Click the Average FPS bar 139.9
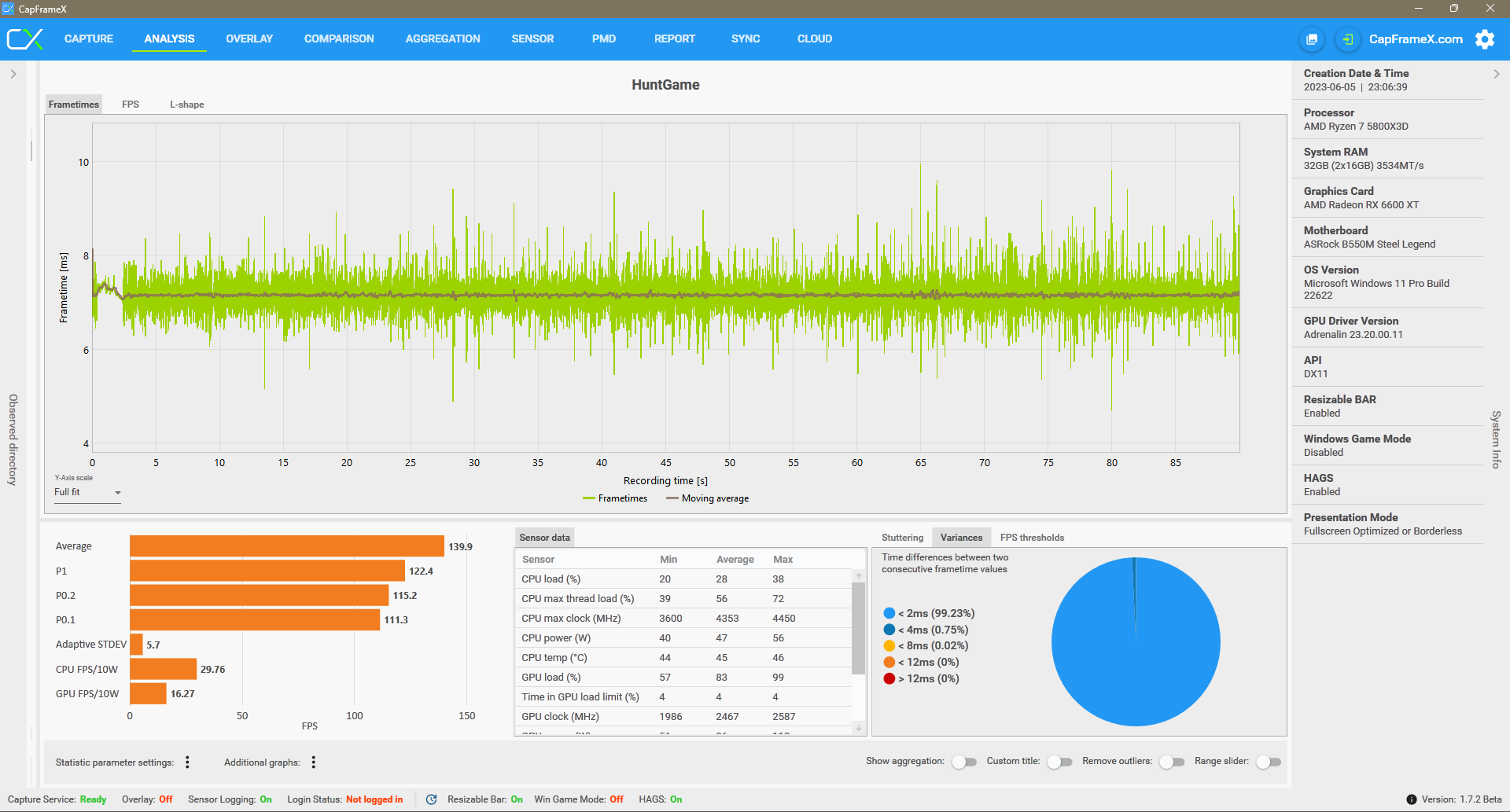This screenshot has height=812, width=1510. point(287,546)
